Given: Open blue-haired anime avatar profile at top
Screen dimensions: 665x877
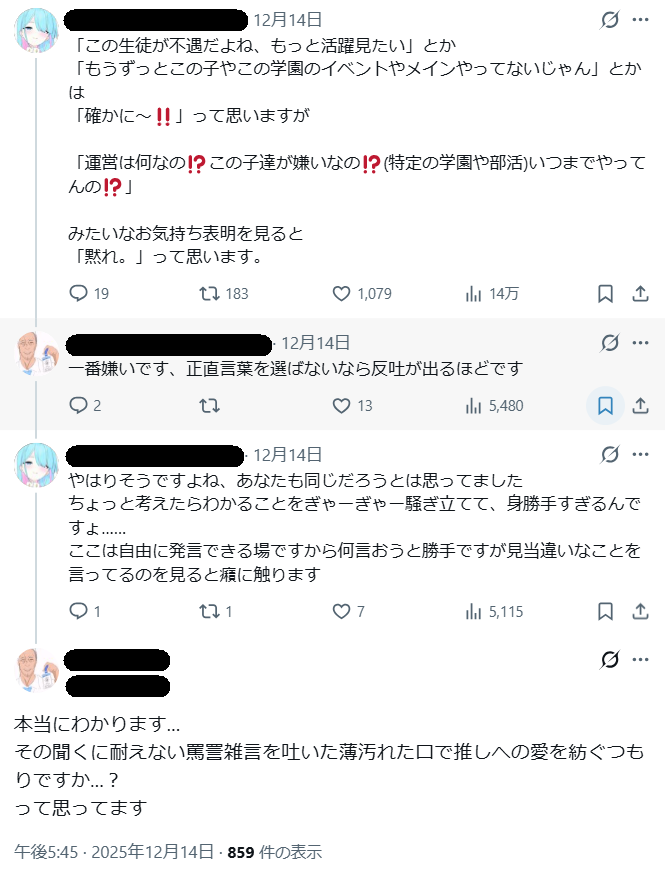Looking at the screenshot, I should click(x=38, y=33).
